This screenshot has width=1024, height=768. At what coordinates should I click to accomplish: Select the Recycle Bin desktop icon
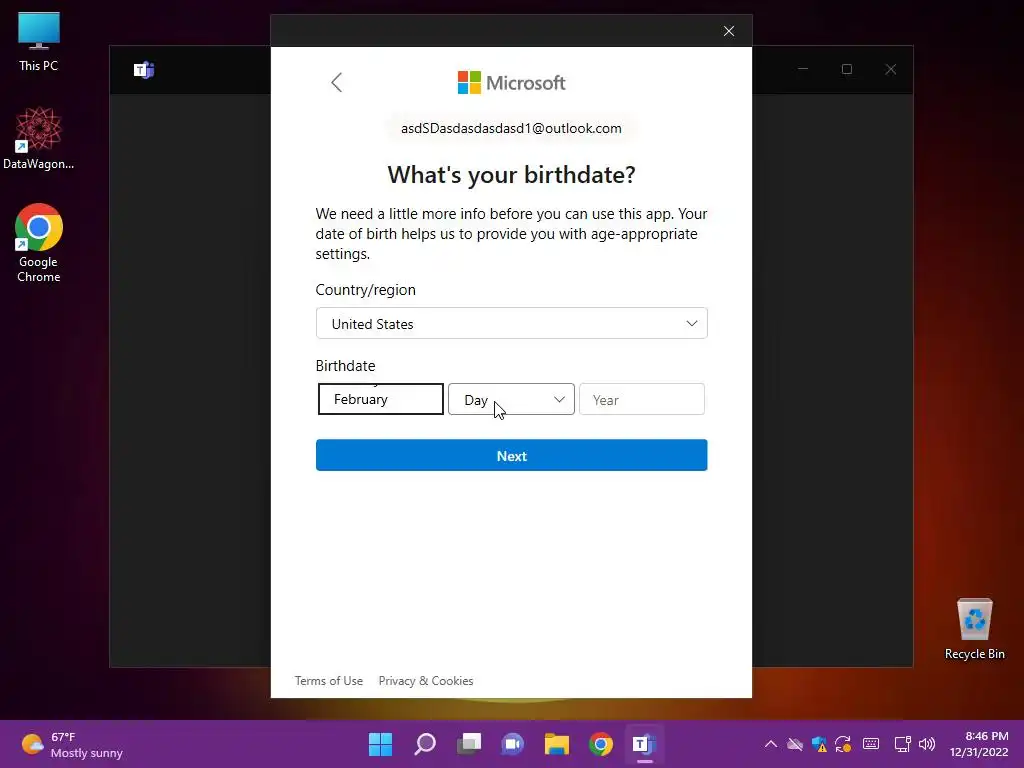click(x=974, y=629)
